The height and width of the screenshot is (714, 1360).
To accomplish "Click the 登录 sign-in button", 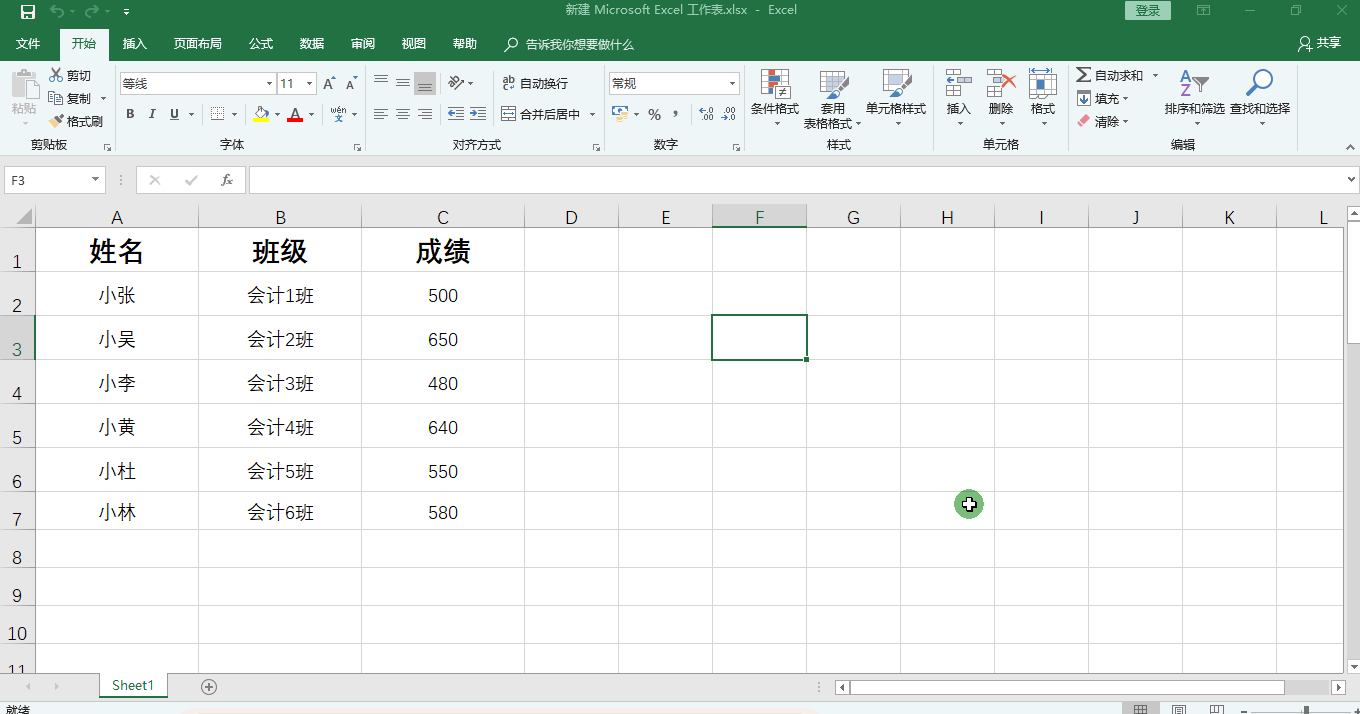I will tap(1147, 11).
